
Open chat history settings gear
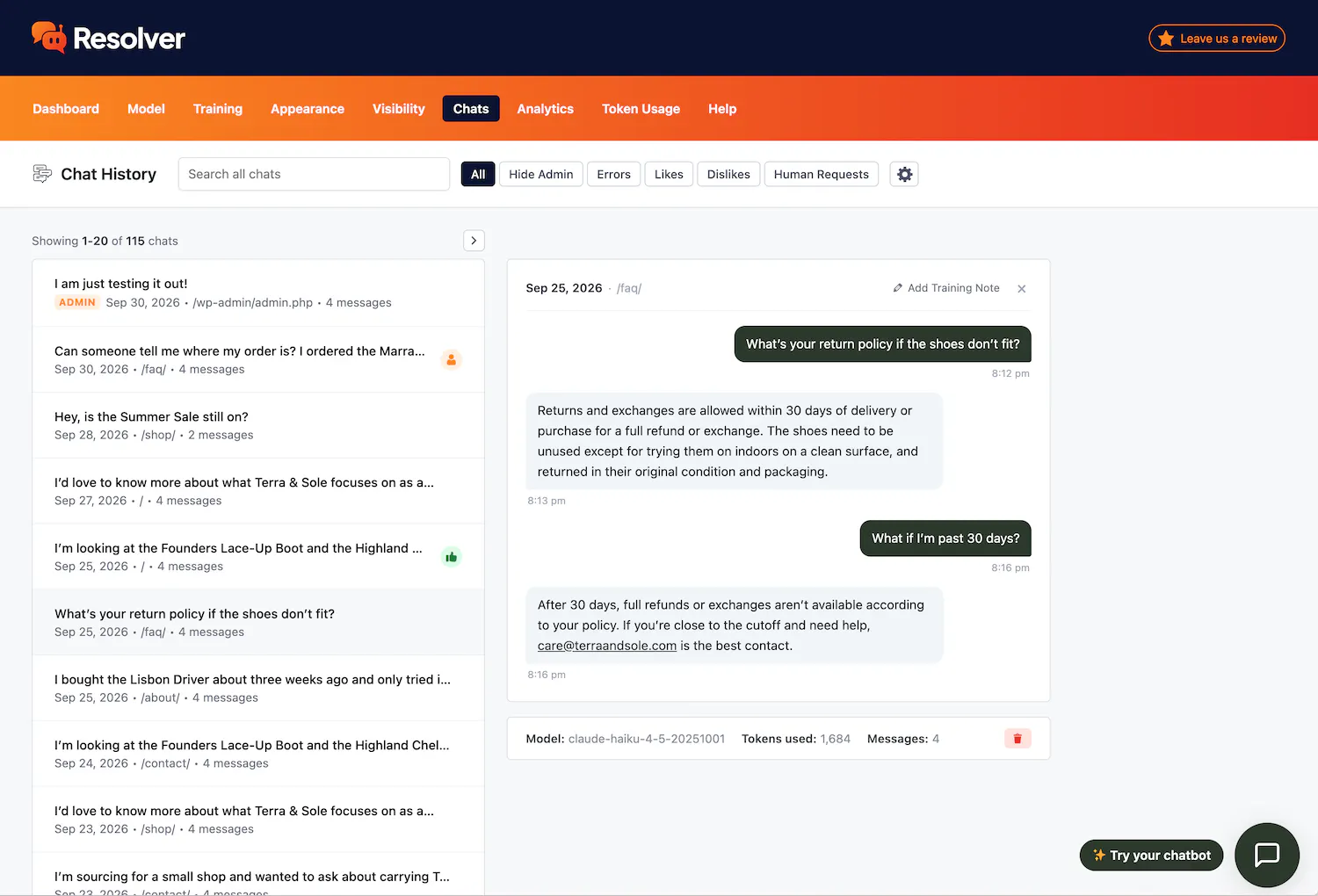tap(904, 174)
